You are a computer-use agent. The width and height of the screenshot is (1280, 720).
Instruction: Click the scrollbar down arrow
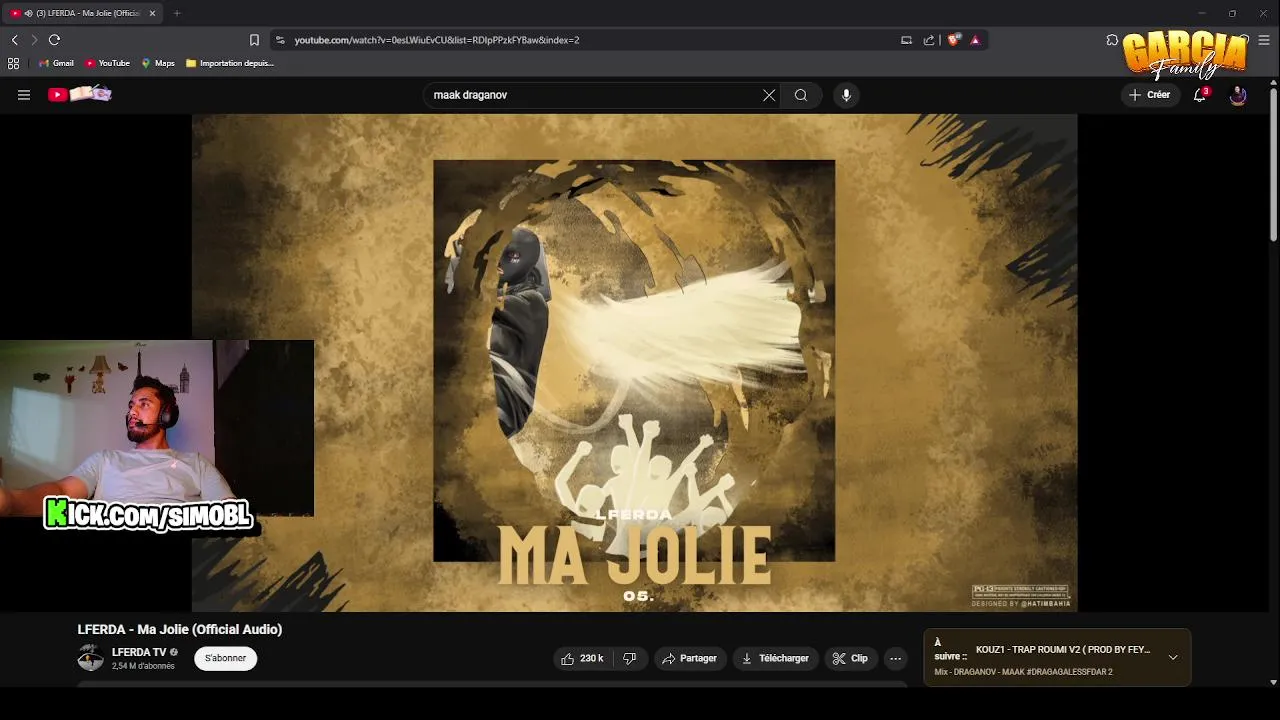click(1273, 682)
